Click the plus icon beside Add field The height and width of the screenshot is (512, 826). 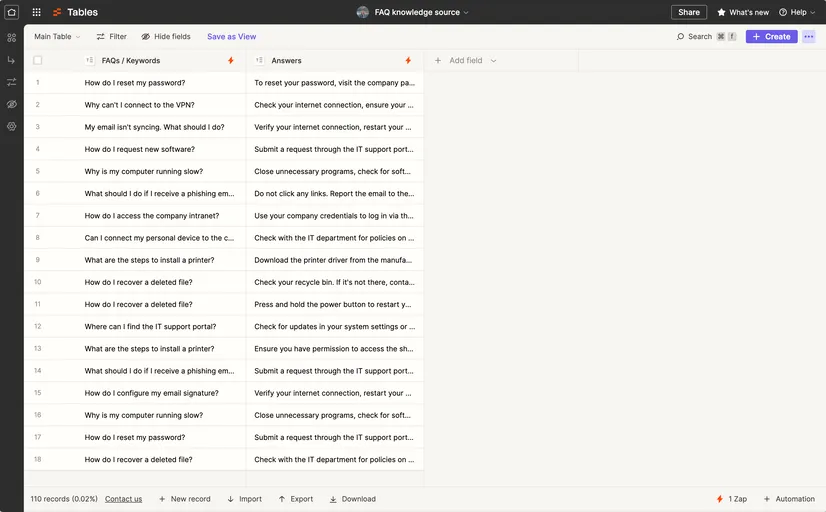pyautogui.click(x=438, y=61)
